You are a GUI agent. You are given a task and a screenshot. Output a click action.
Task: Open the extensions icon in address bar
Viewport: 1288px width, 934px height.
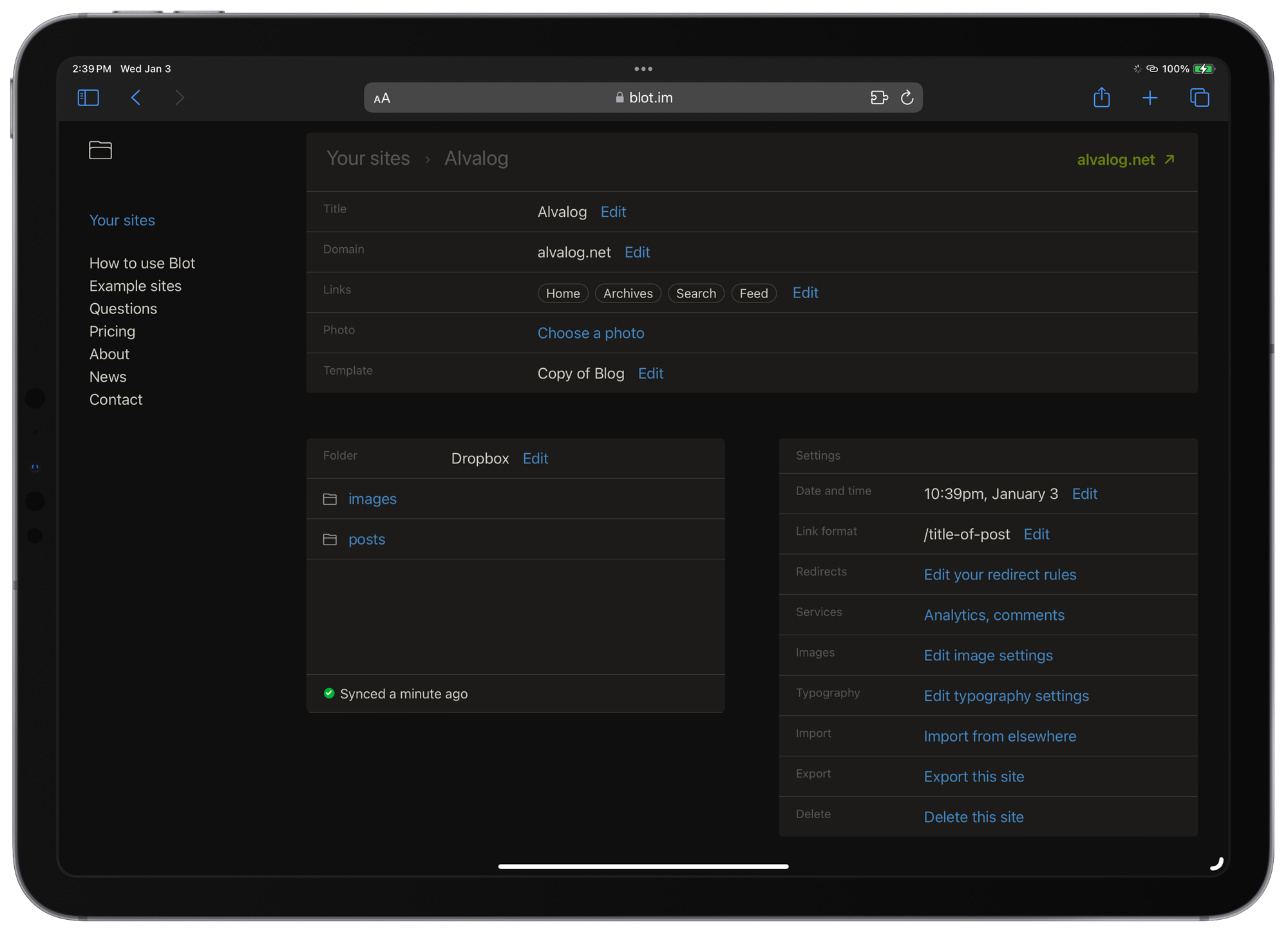click(x=878, y=98)
